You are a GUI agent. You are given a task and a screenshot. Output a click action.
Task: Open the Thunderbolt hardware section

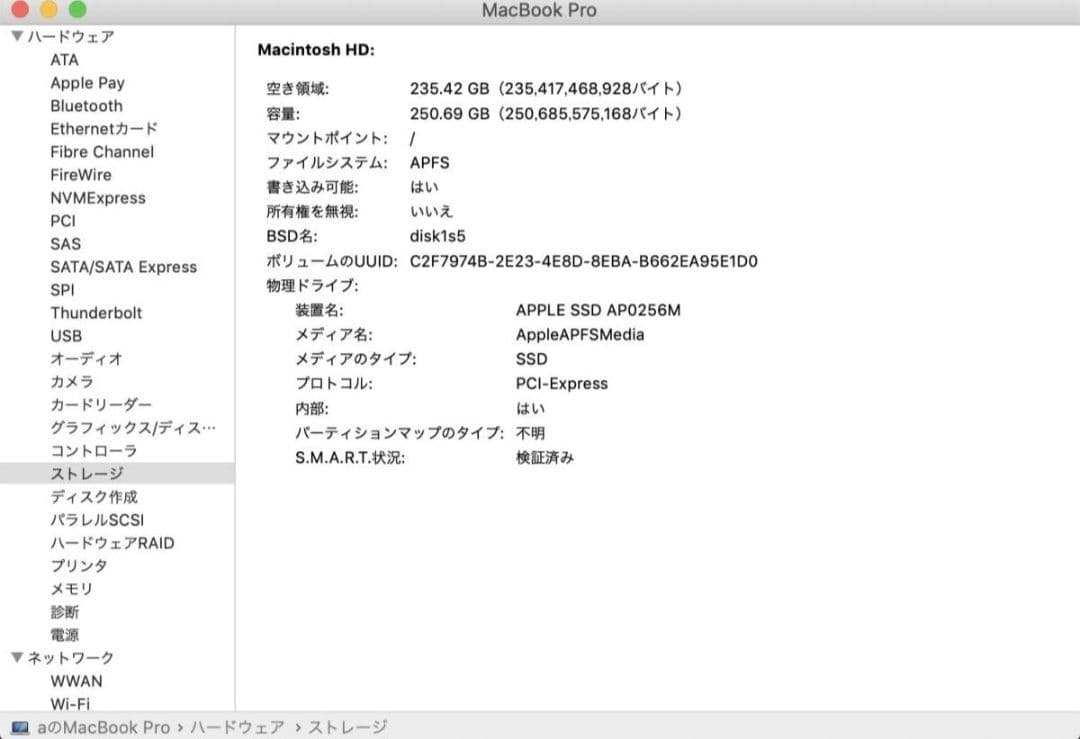[x=96, y=312]
